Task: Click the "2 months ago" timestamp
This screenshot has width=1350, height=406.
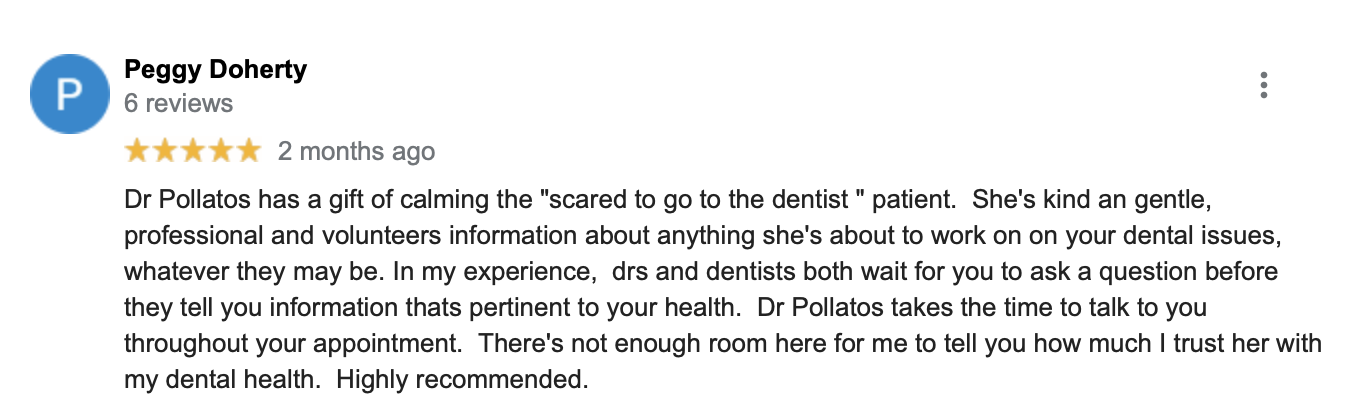Action: click(356, 151)
